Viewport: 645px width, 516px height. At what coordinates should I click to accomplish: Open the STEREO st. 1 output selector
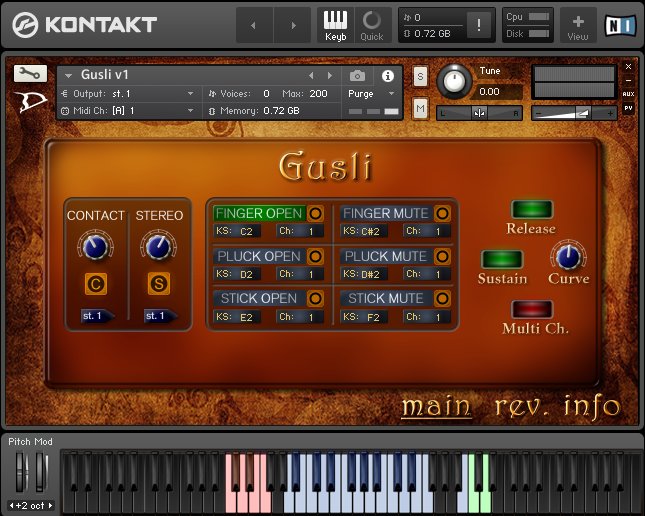click(x=161, y=316)
